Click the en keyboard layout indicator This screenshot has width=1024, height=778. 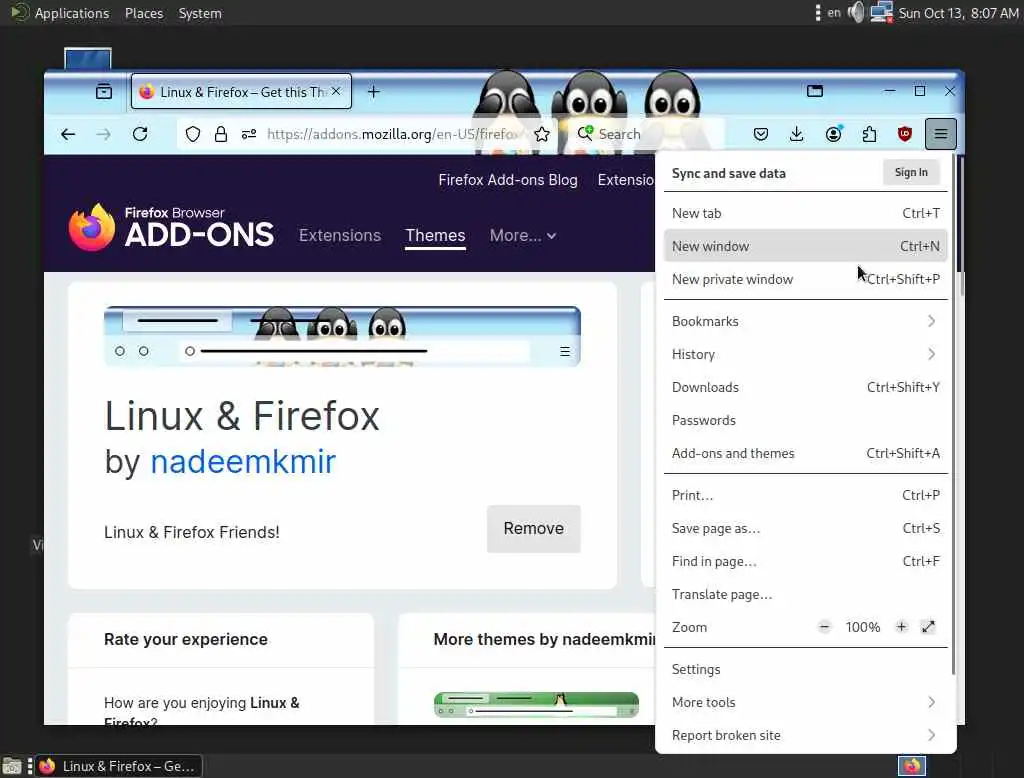[834, 12]
